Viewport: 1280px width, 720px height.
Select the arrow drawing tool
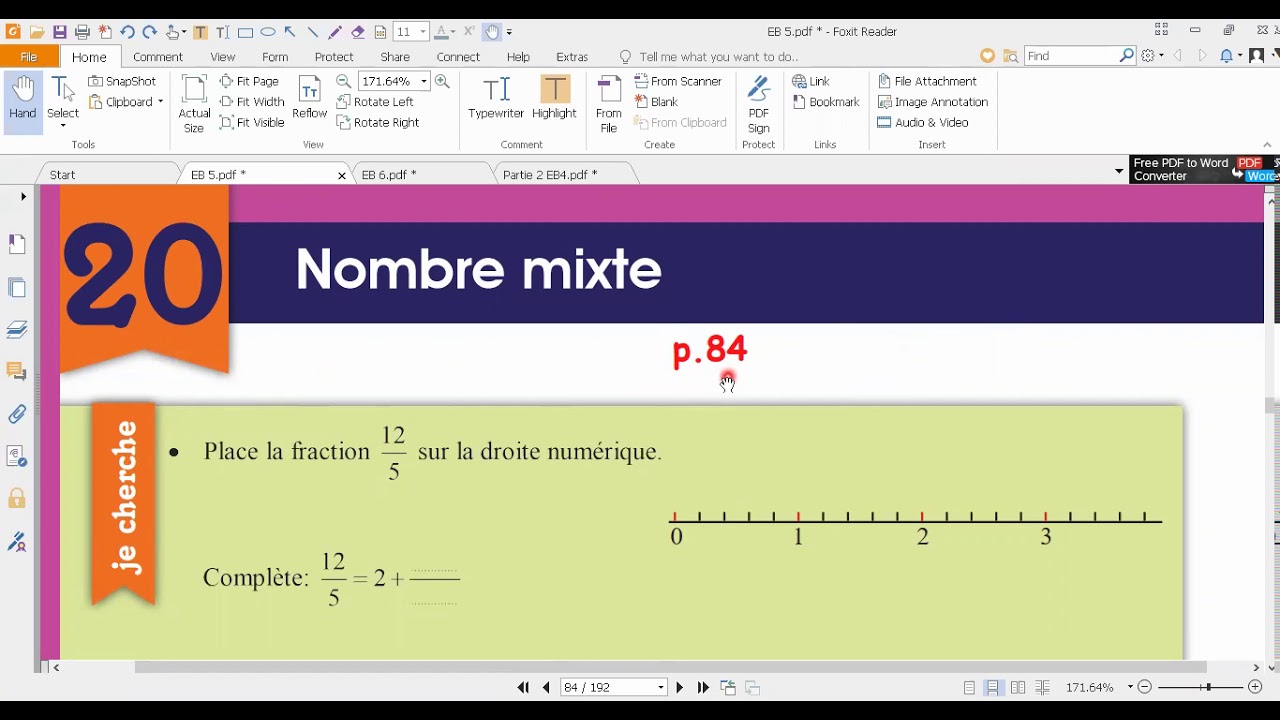coord(290,32)
